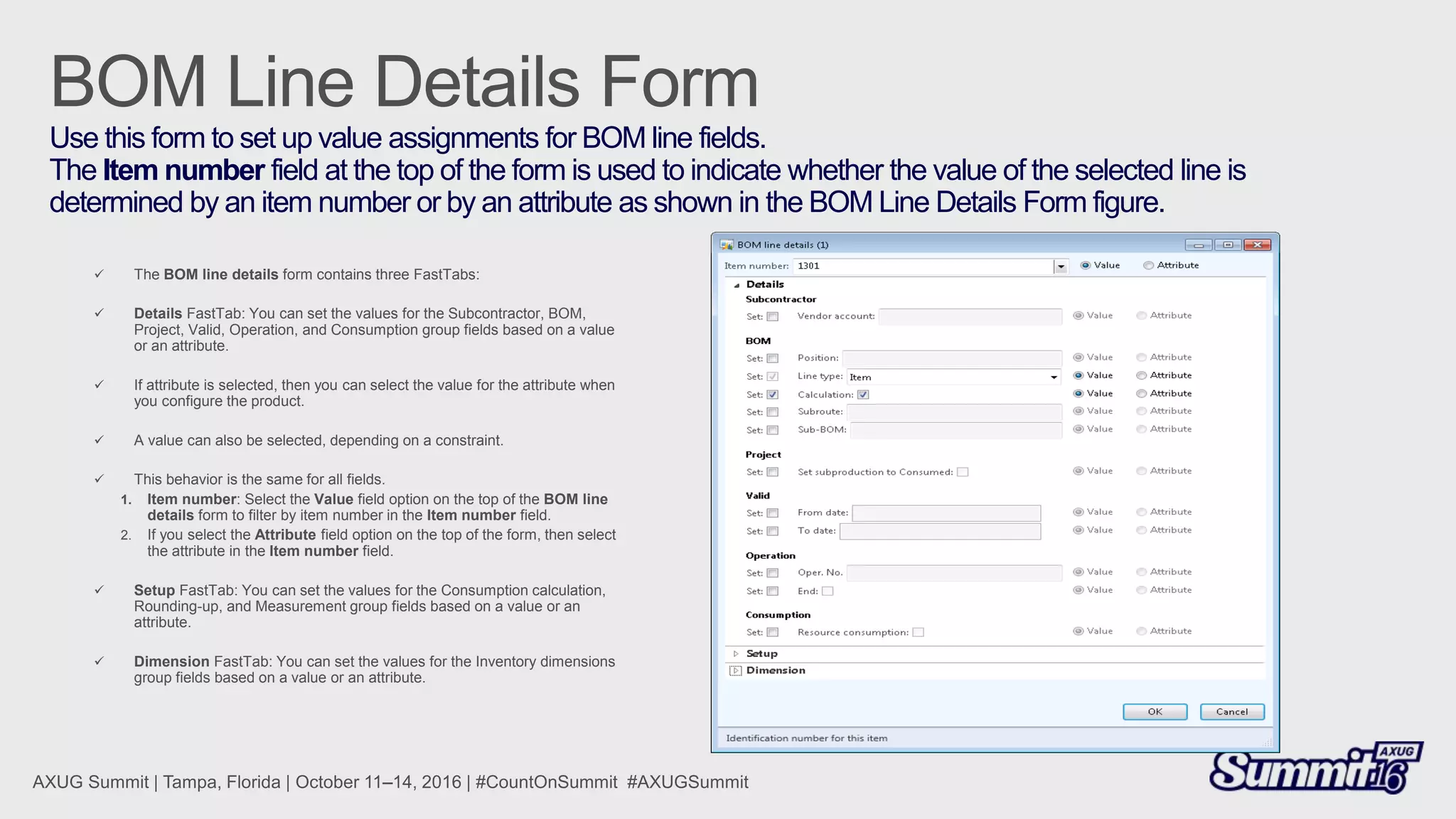
Task: Click the Subroute input field
Action: pos(955,412)
